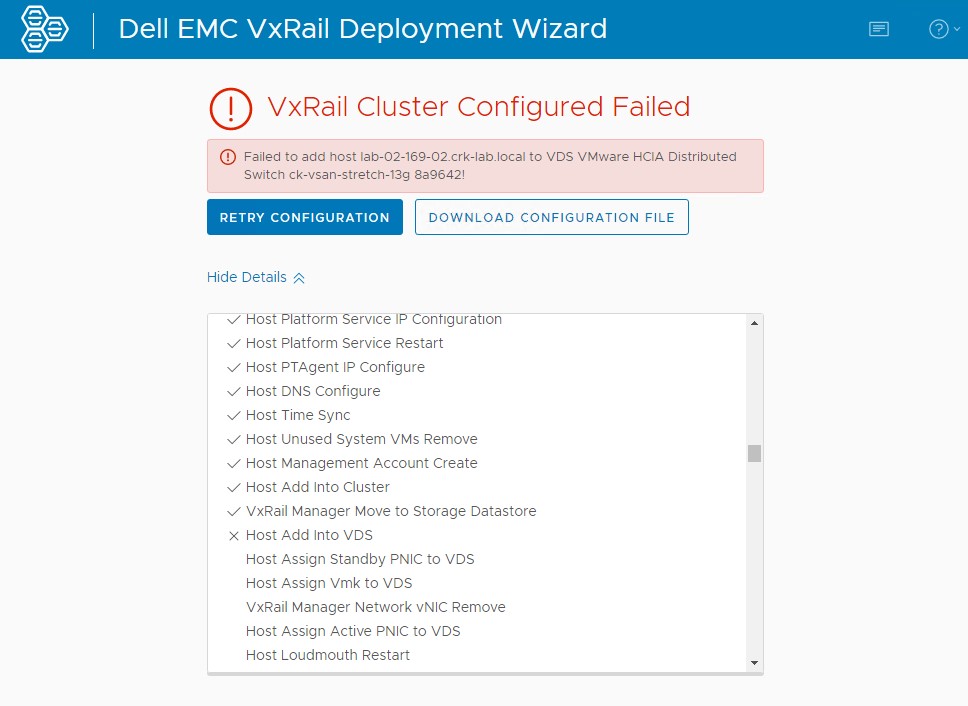Click the checkmark beside Host Time Sync

[x=233, y=415]
